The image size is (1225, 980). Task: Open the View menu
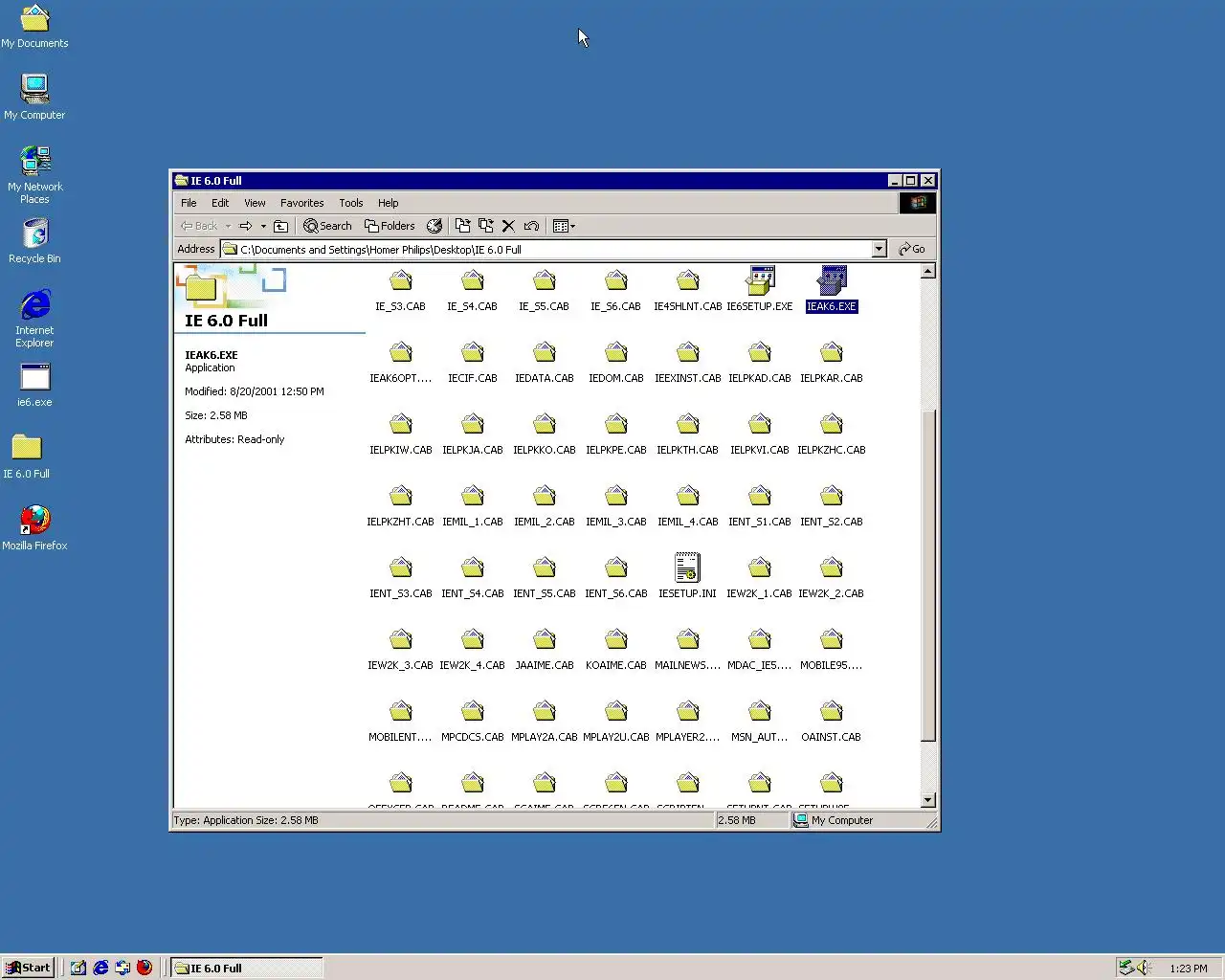255,203
